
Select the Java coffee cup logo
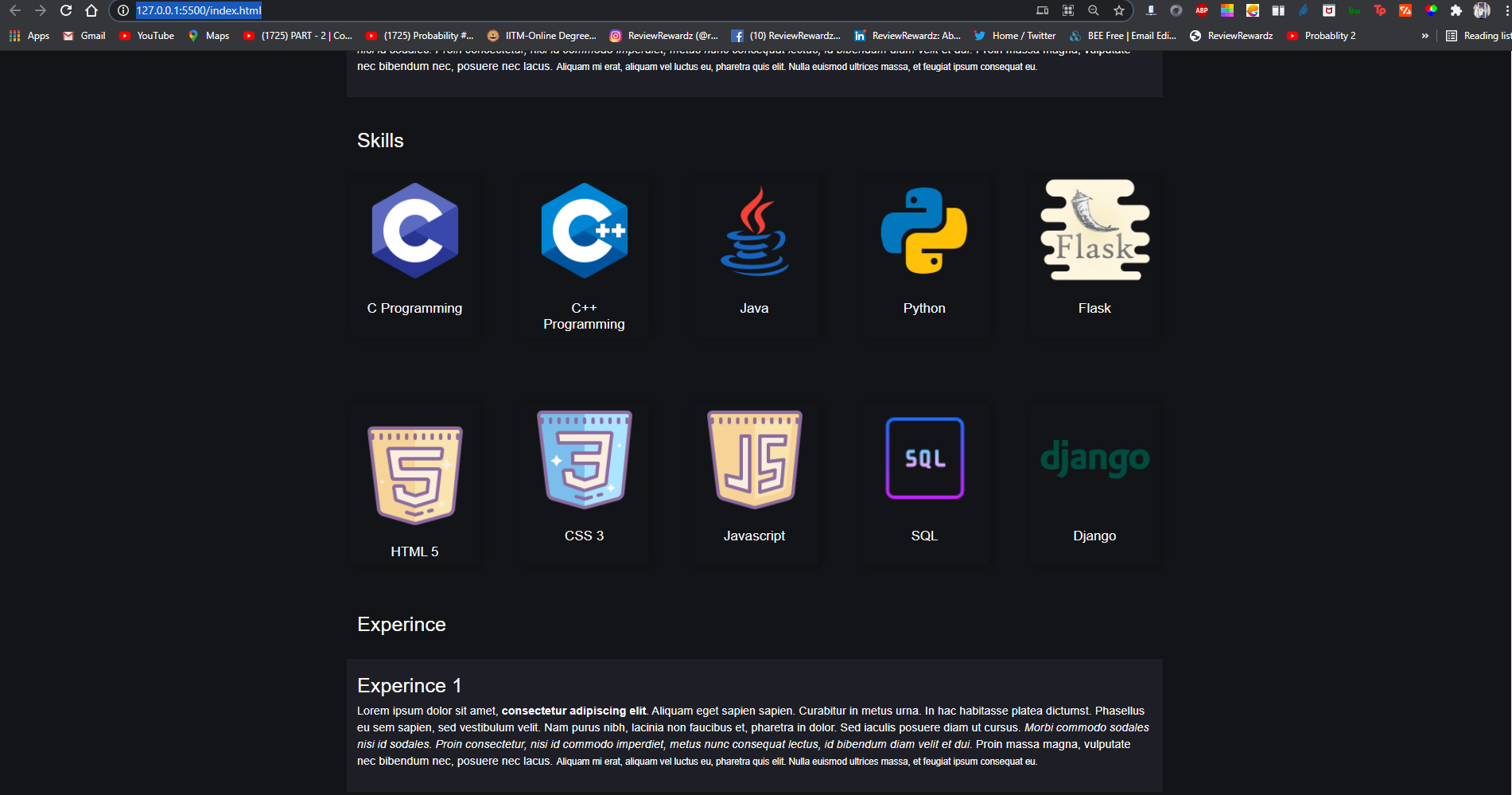754,231
